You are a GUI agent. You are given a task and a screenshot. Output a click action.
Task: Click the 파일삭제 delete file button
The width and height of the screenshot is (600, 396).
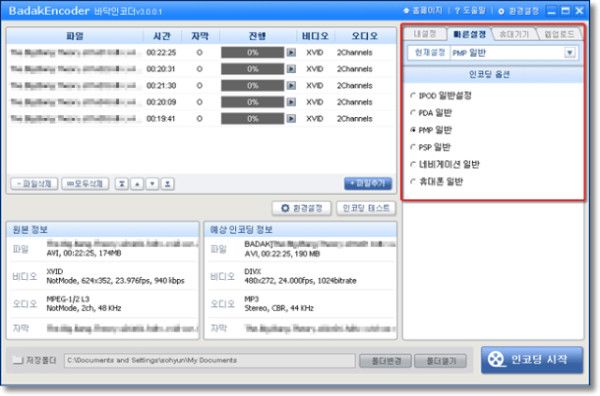tap(34, 184)
